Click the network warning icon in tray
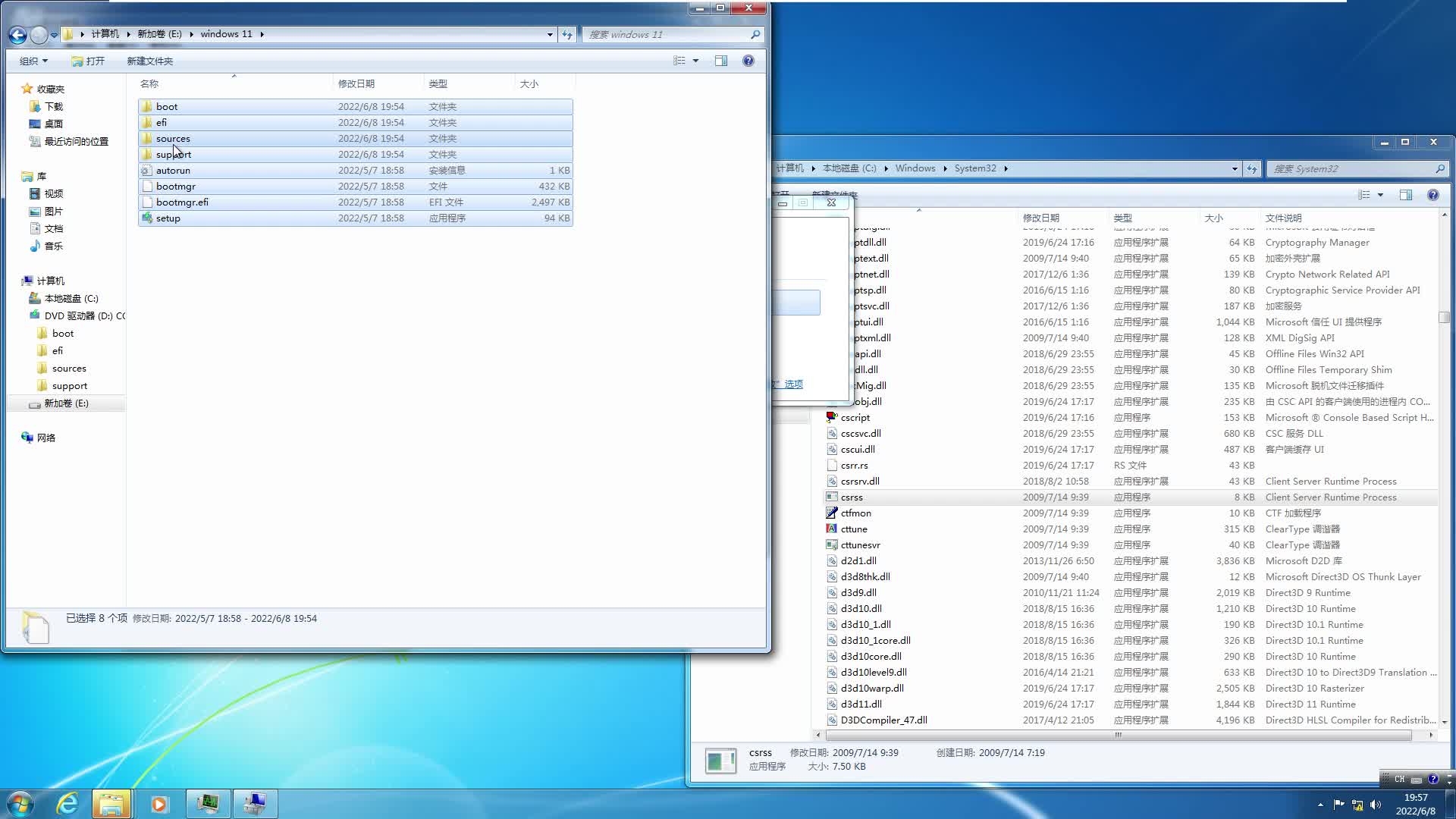 coord(1357,805)
